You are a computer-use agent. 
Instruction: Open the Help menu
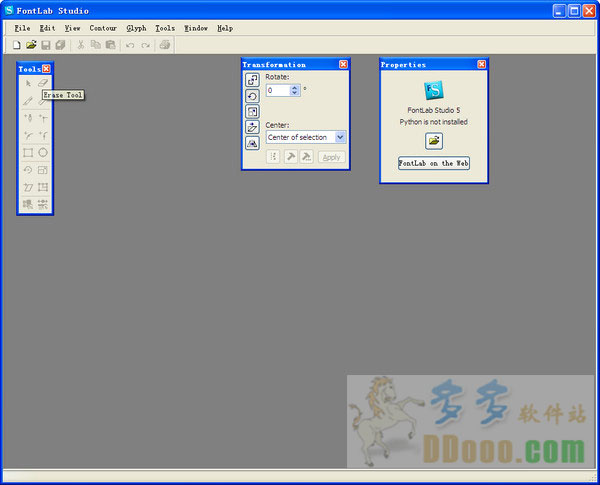(x=225, y=28)
